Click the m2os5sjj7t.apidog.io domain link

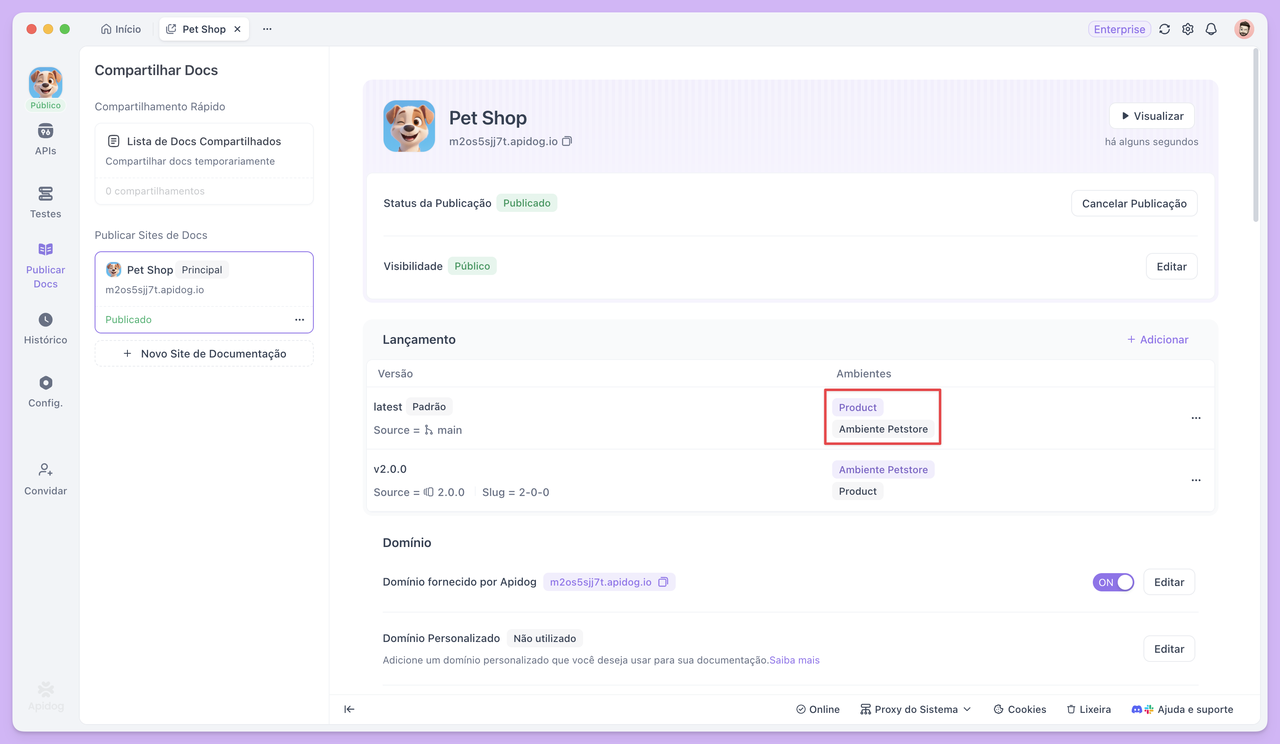(x=601, y=582)
